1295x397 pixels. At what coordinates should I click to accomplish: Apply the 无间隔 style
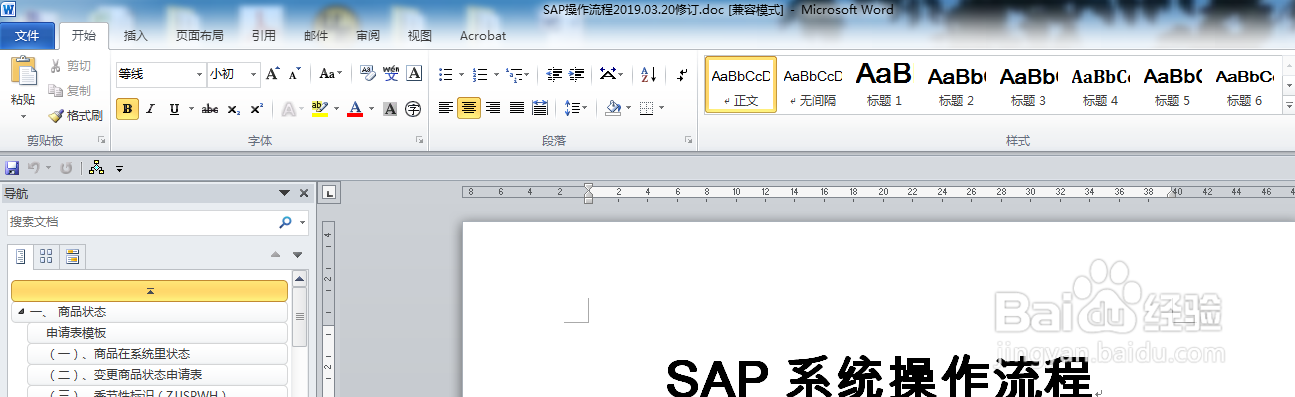(813, 85)
